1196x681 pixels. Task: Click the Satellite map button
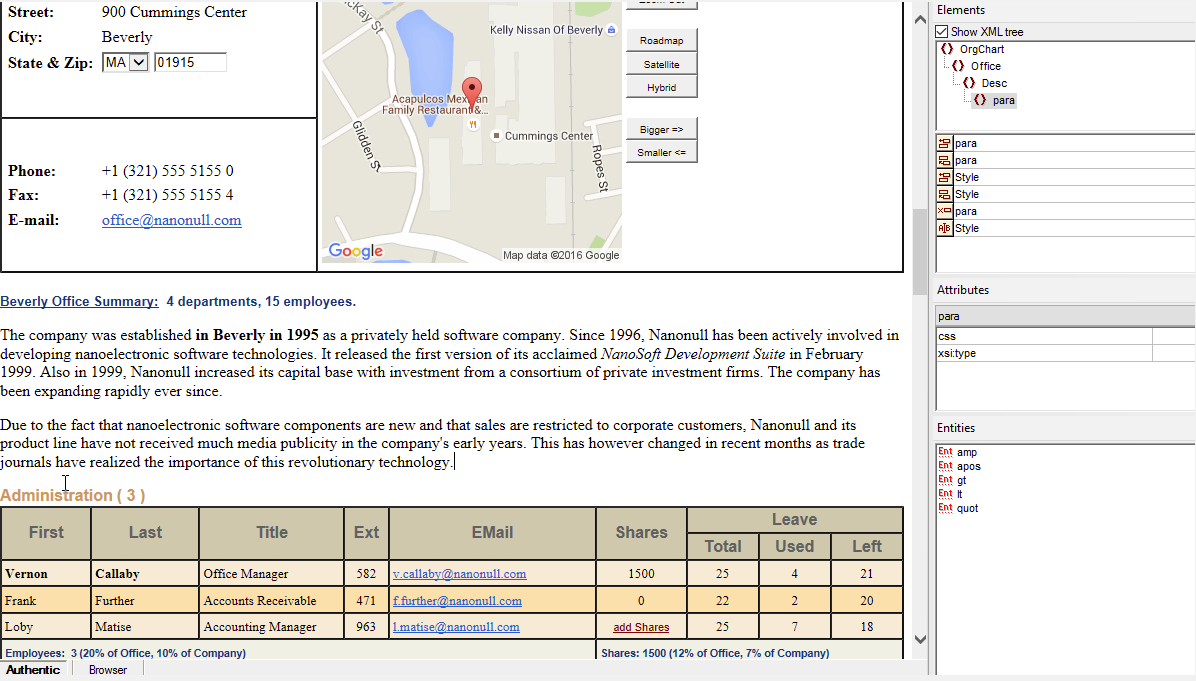(661, 64)
